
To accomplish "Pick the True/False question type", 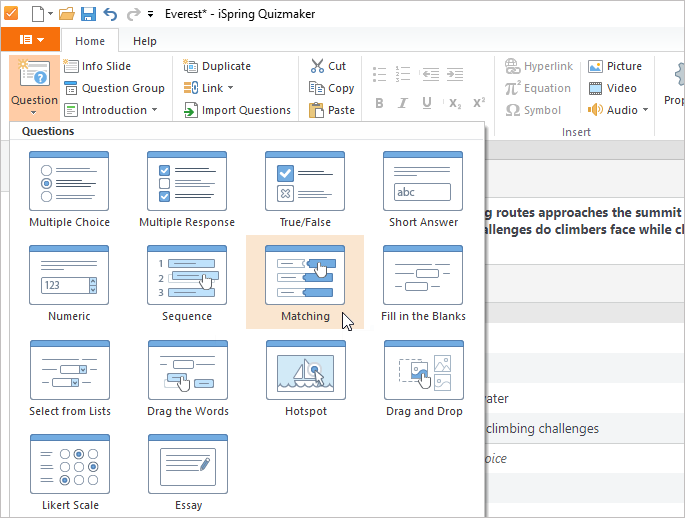I will click(x=305, y=189).
